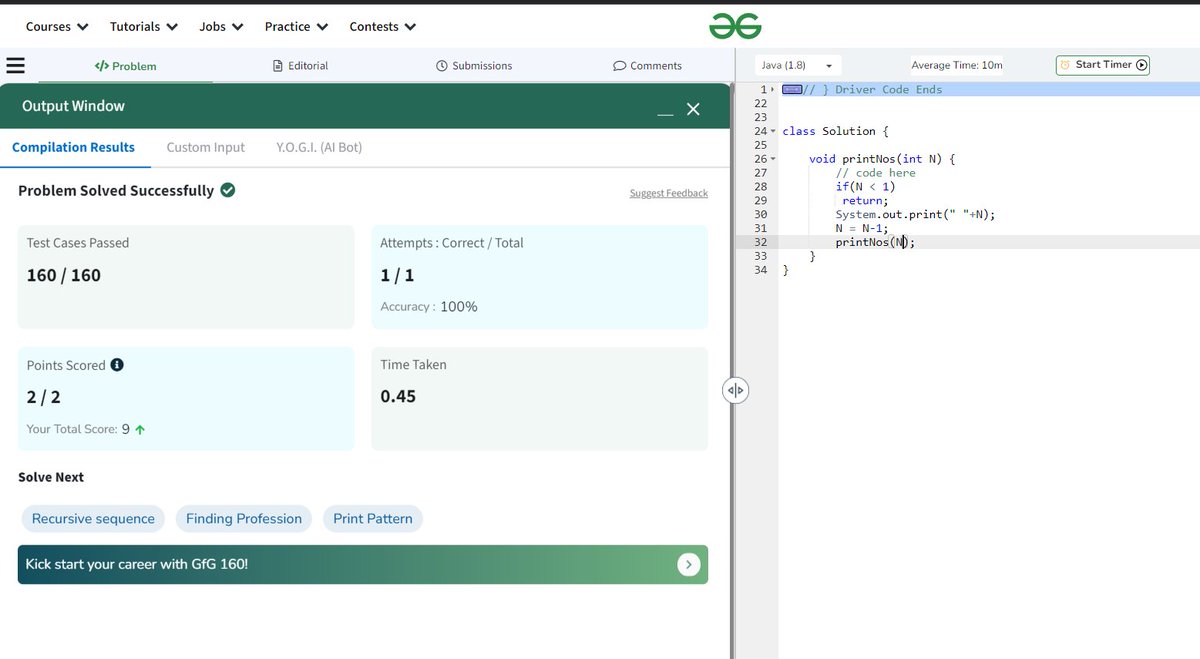Expand the Tutorials menu

[x=144, y=27]
